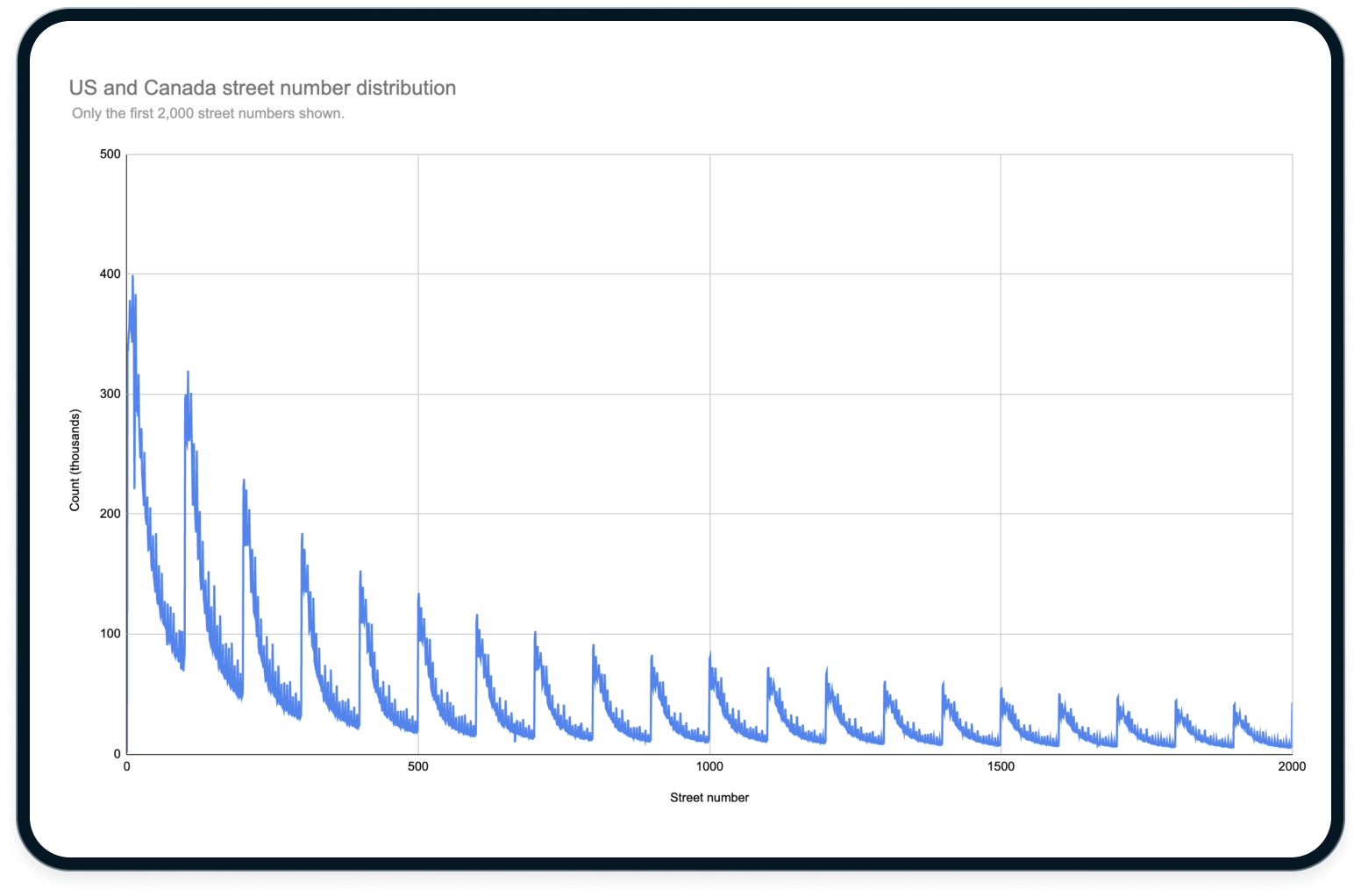Screen dimensions: 1361x896
Task: Click the Street number axis label
Action: [709, 797]
